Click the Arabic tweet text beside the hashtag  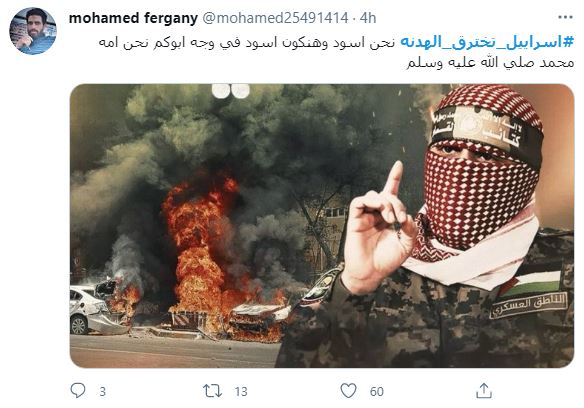(x=246, y=42)
